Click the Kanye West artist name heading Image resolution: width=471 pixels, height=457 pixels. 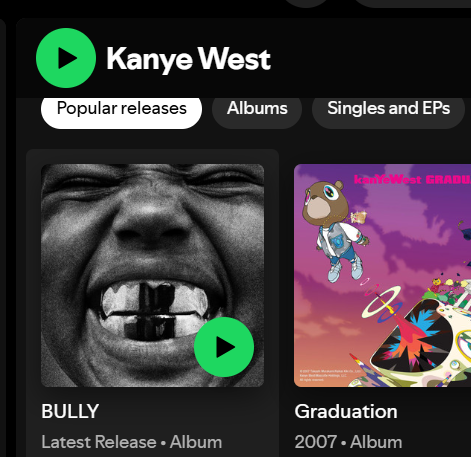[188, 59]
